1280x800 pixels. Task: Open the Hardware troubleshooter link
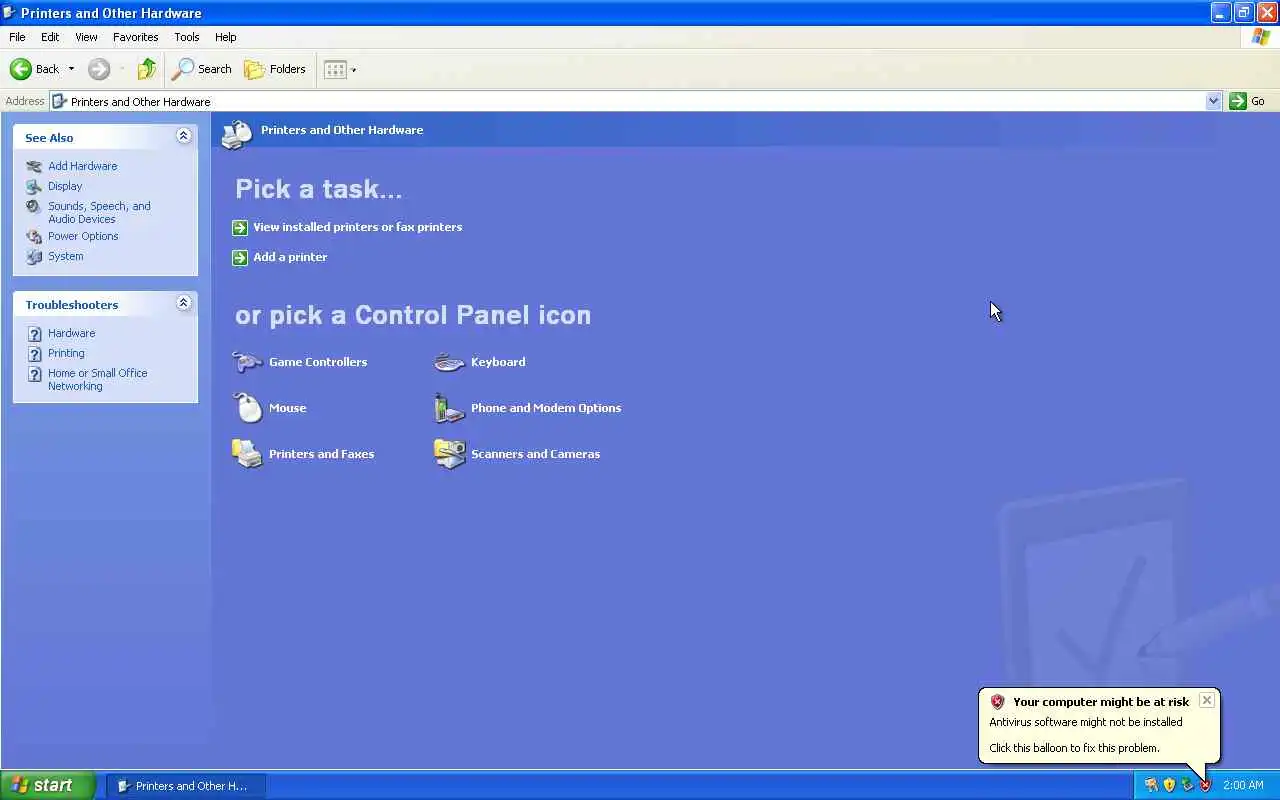[72, 333]
